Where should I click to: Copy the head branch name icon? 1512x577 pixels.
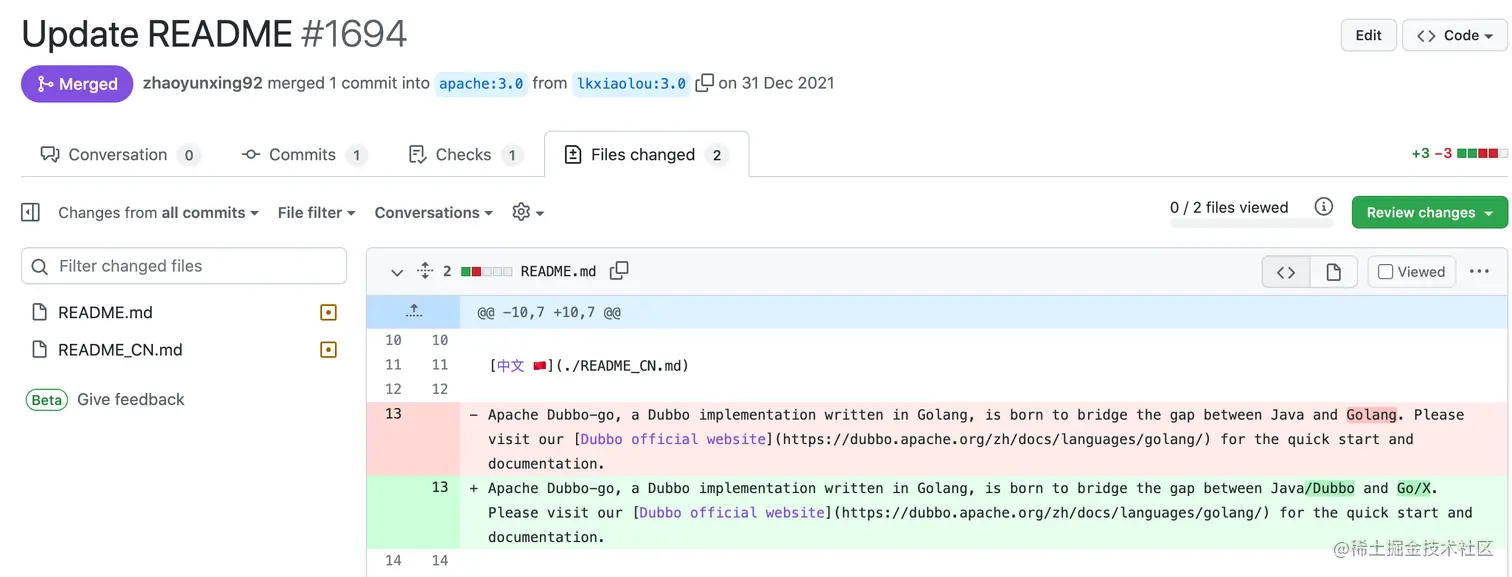(x=704, y=83)
